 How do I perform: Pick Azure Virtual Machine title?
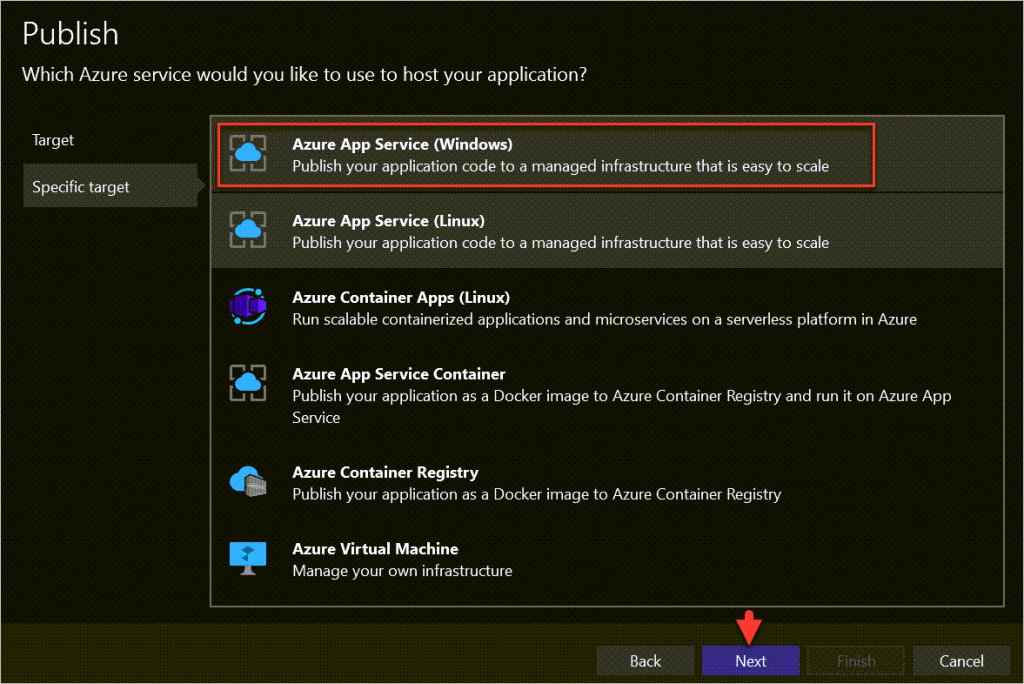coord(376,549)
